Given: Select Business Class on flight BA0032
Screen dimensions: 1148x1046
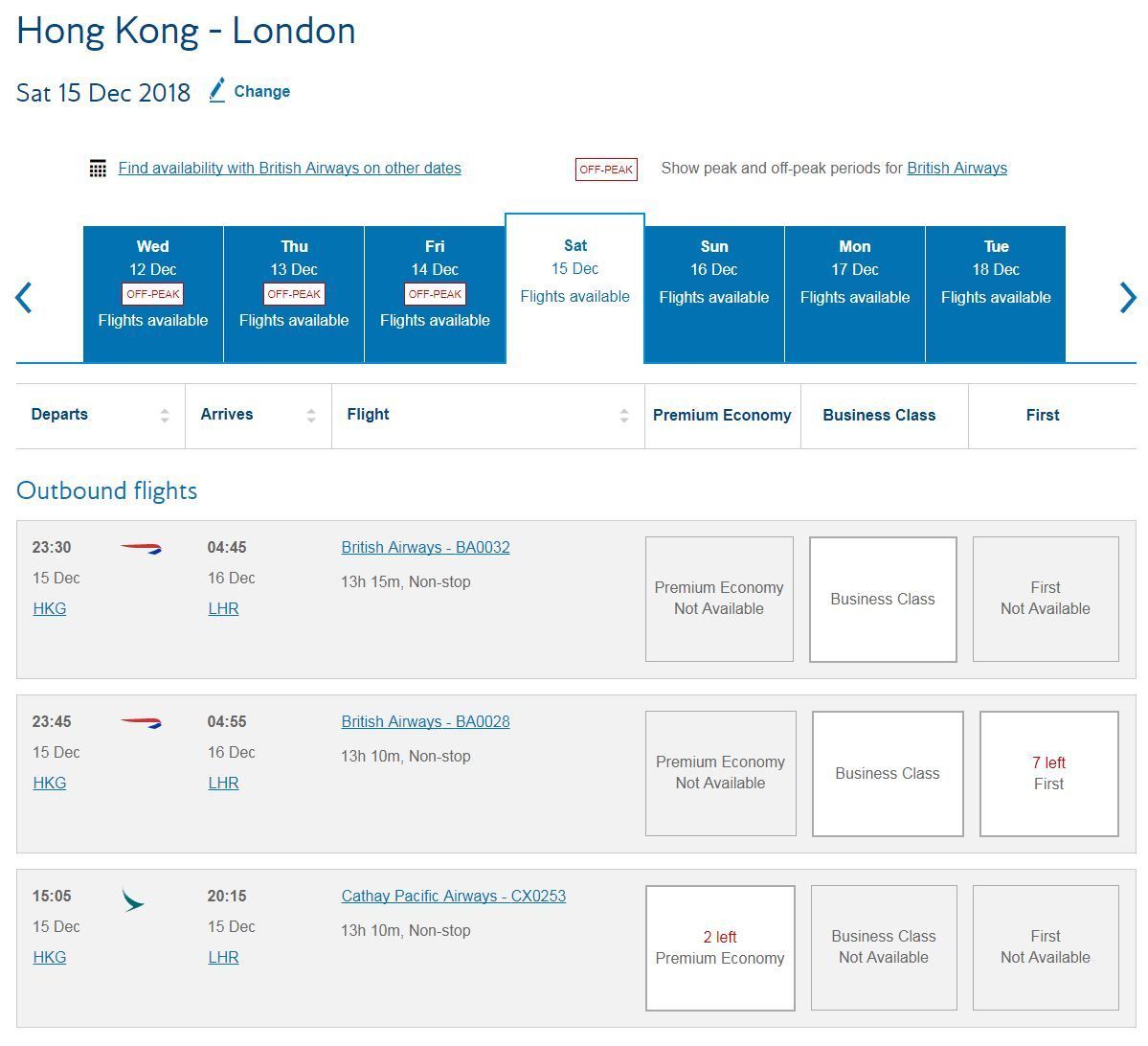Looking at the screenshot, I should (x=882, y=600).
